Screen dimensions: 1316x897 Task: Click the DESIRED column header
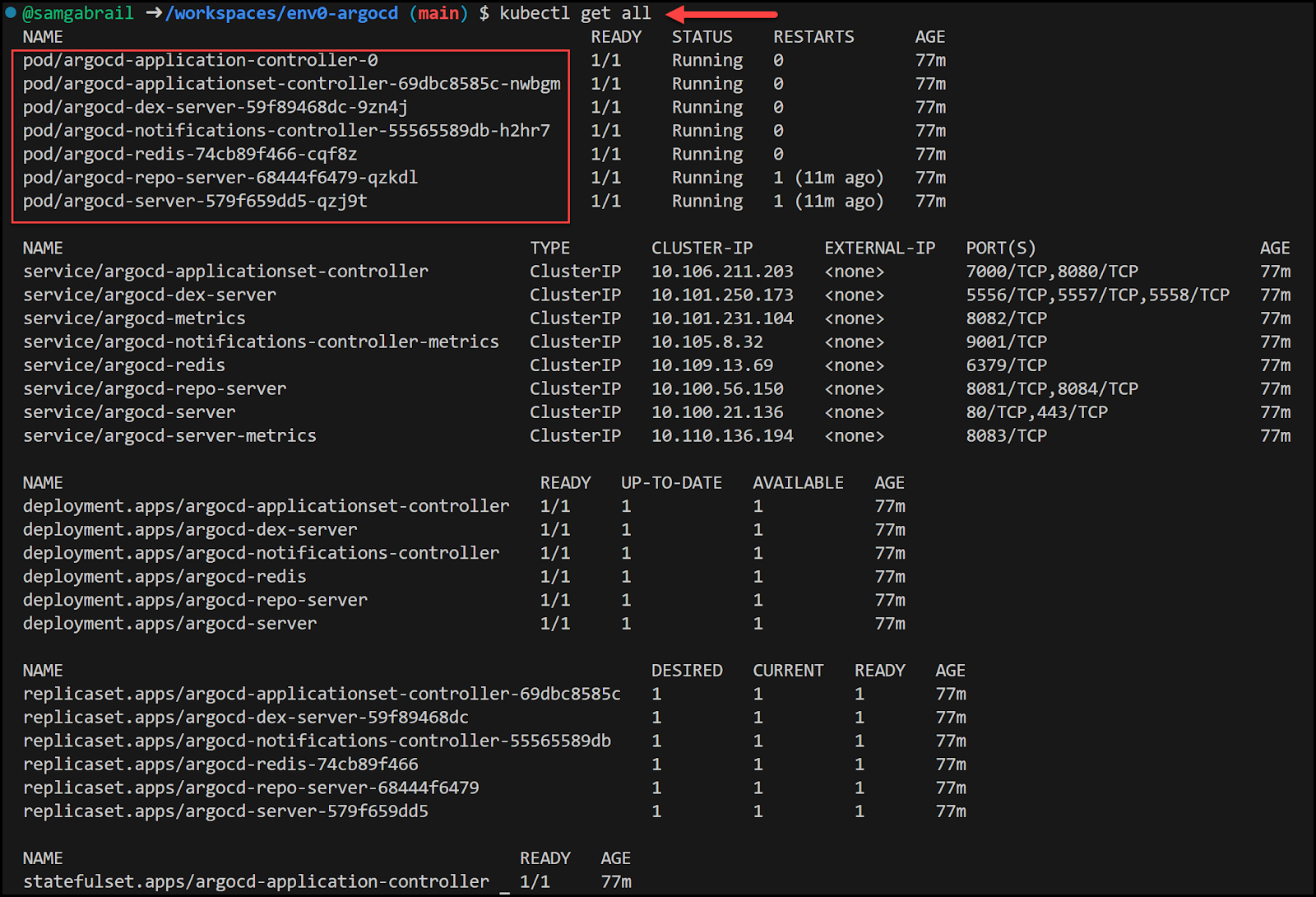point(687,671)
